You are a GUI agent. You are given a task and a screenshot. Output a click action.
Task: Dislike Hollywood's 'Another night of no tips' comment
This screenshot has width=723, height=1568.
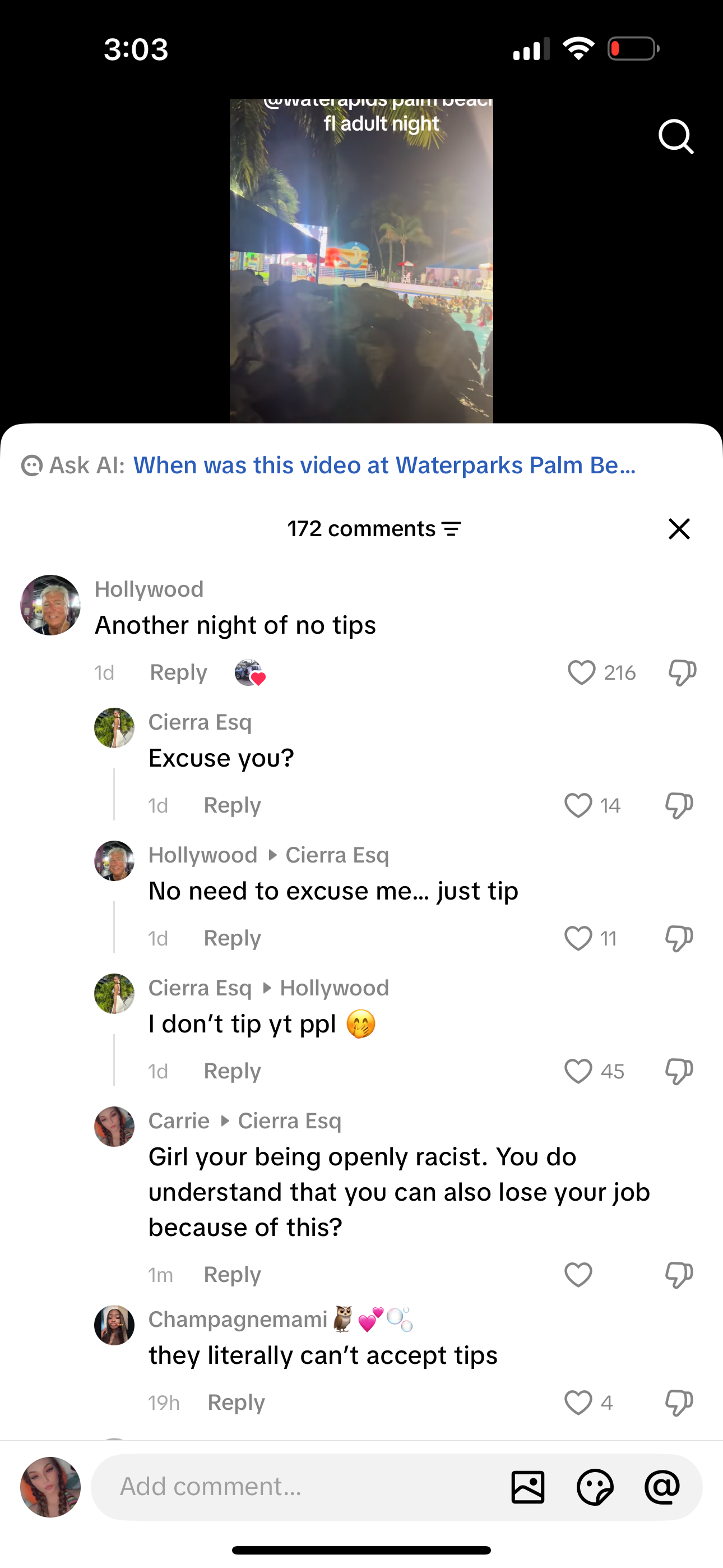(682, 672)
